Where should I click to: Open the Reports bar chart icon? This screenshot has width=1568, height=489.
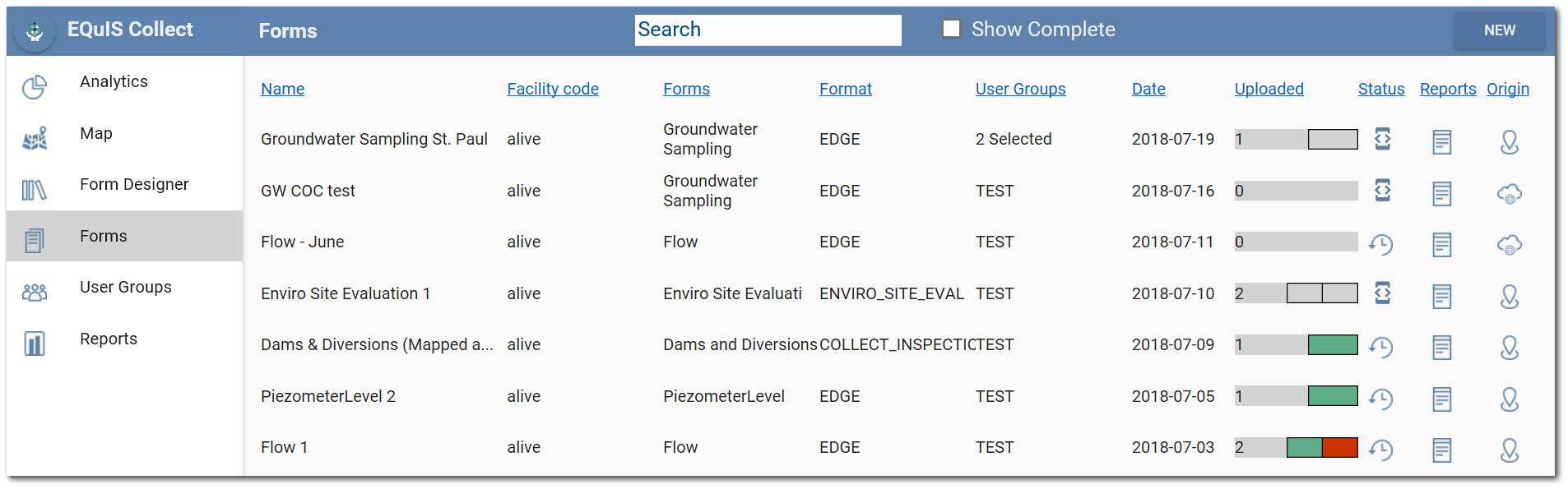(x=35, y=344)
